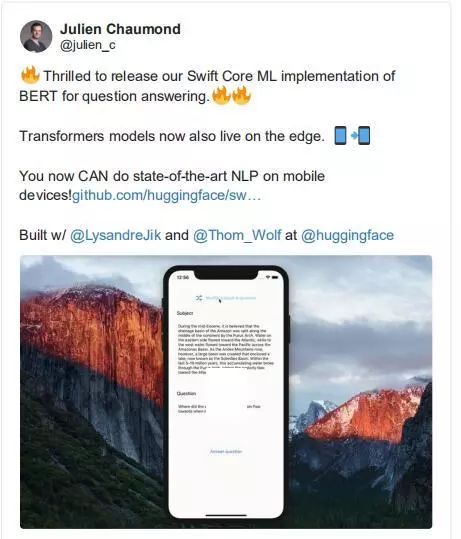
Task: Click the phone Wi-Fi status icon
Action: click(x=268, y=277)
